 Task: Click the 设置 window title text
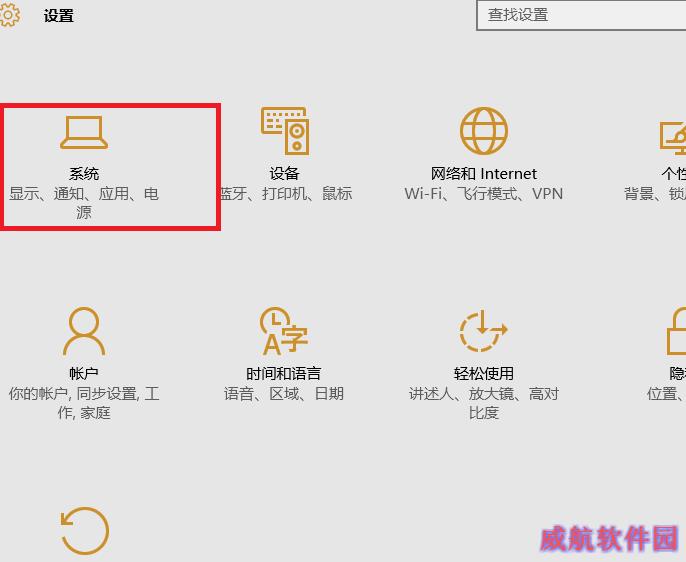pos(59,16)
